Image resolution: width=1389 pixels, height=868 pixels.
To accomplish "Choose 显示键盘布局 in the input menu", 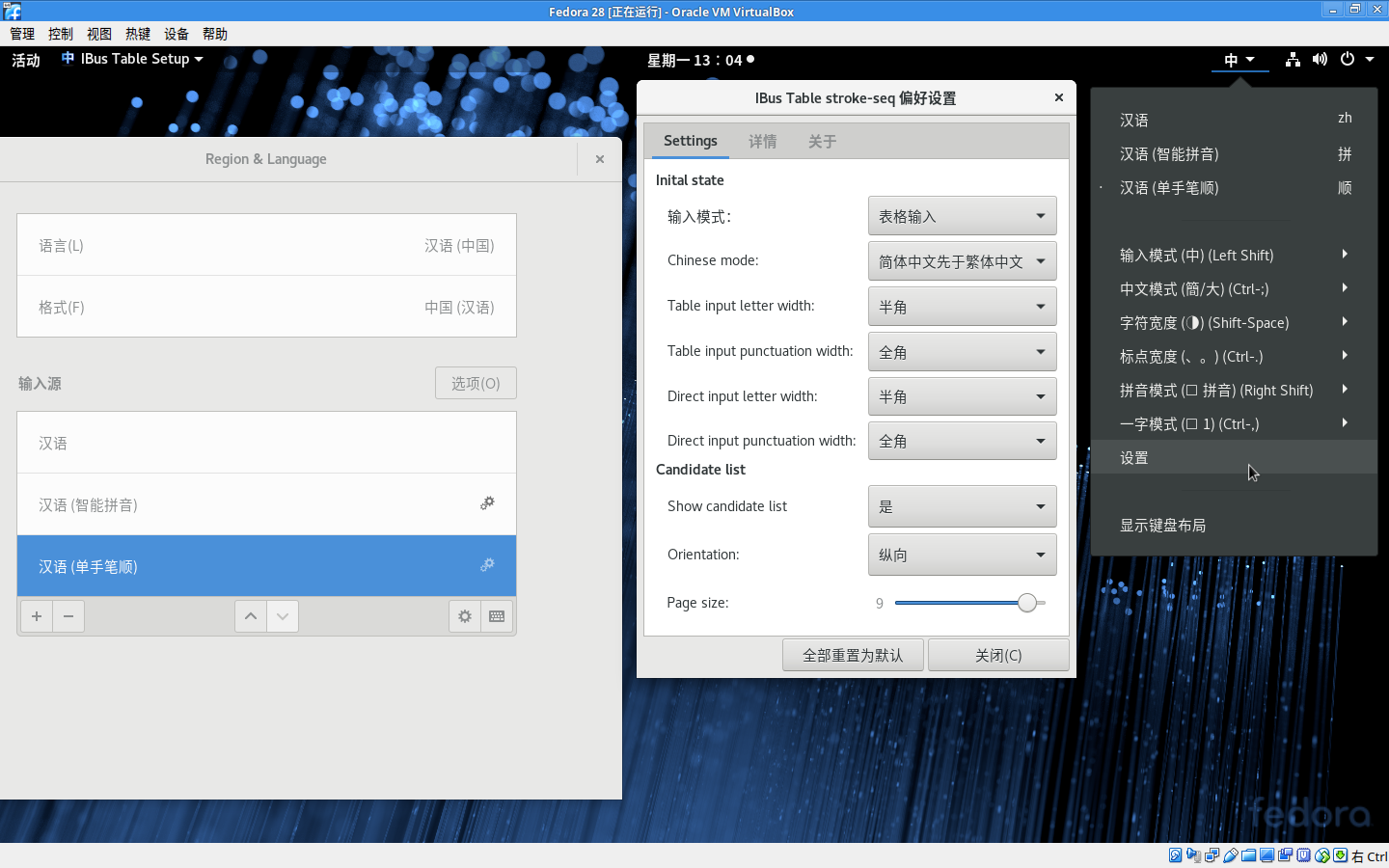I will pos(1235,525).
